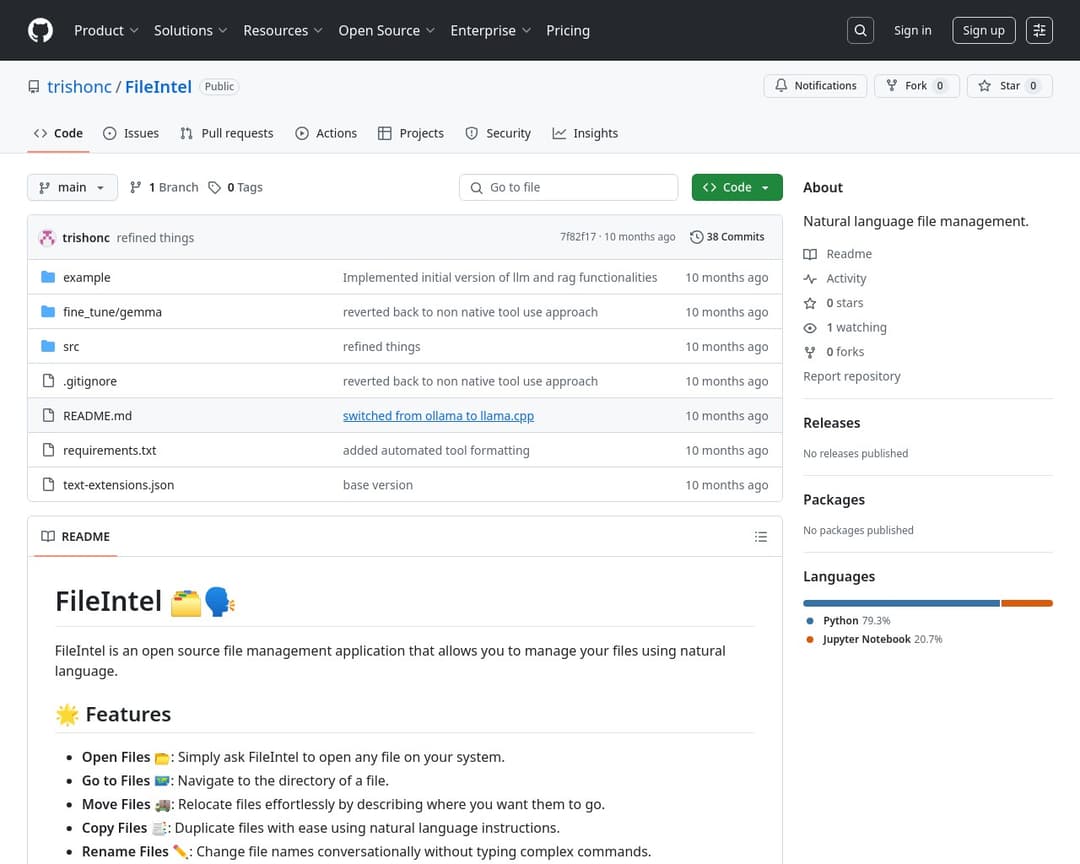
Task: Open the README outline list icon
Action: 760,537
